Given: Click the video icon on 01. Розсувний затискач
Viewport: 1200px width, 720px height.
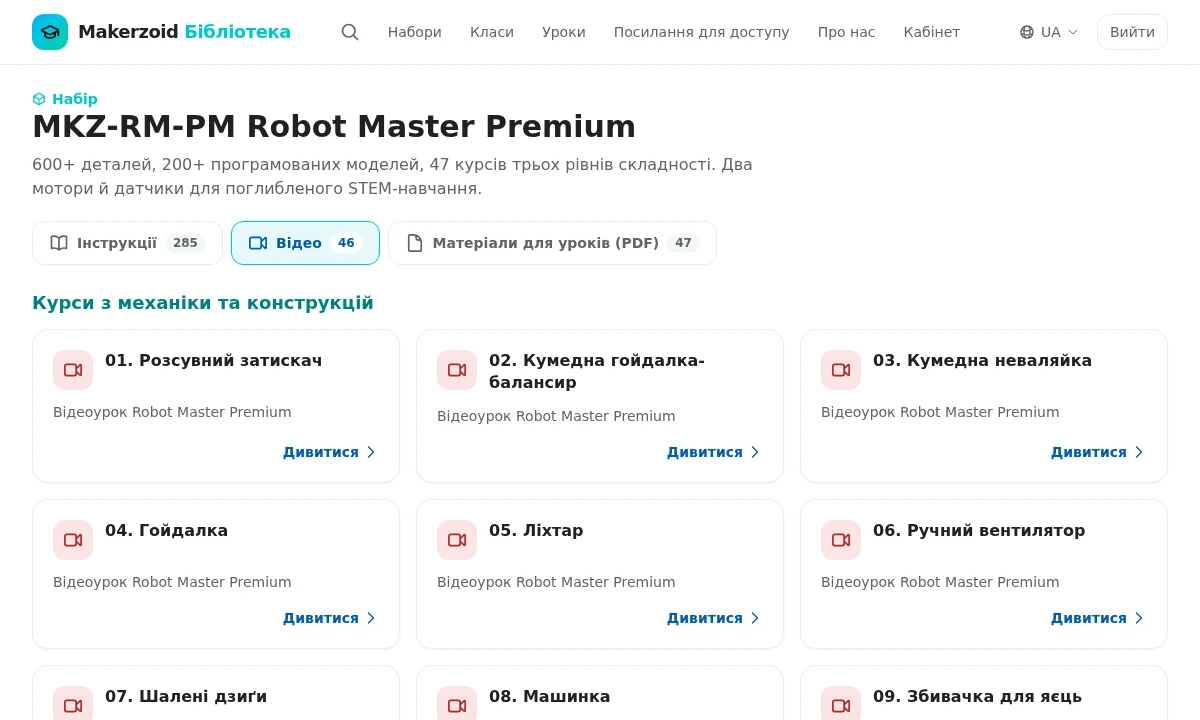Looking at the screenshot, I should tap(73, 370).
